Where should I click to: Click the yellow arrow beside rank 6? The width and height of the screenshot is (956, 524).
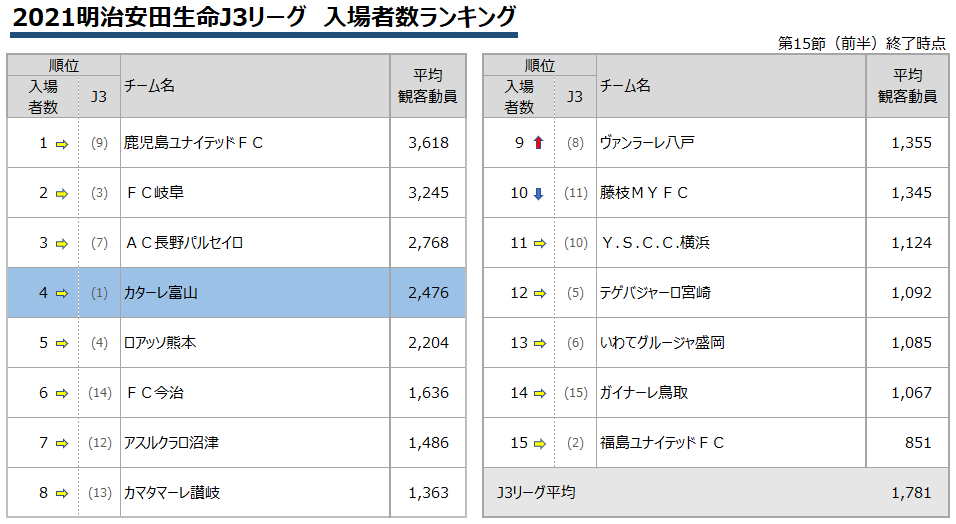[x=62, y=394]
